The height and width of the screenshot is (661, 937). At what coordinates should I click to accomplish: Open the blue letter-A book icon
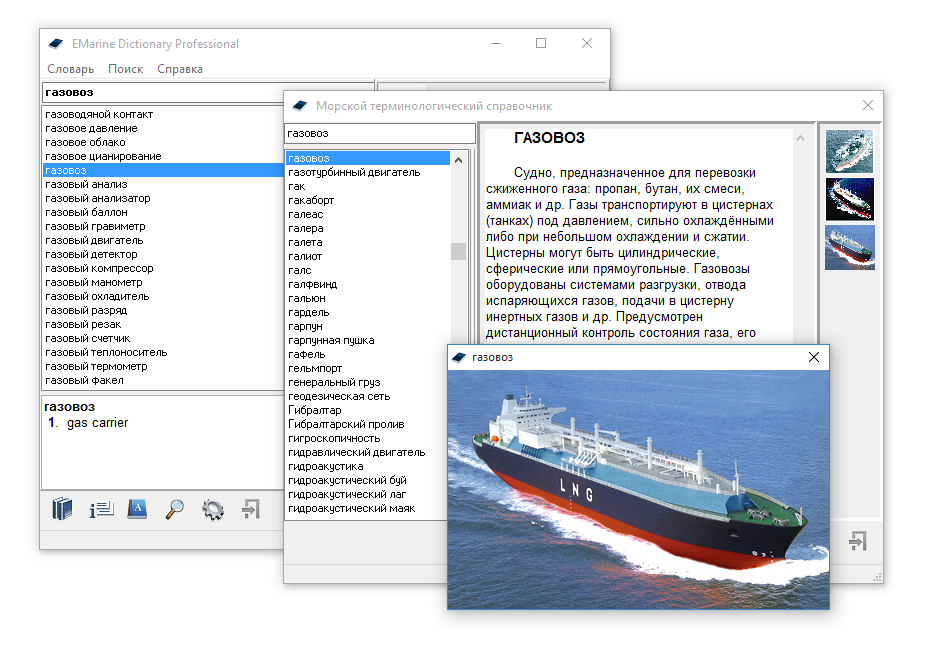pos(138,509)
